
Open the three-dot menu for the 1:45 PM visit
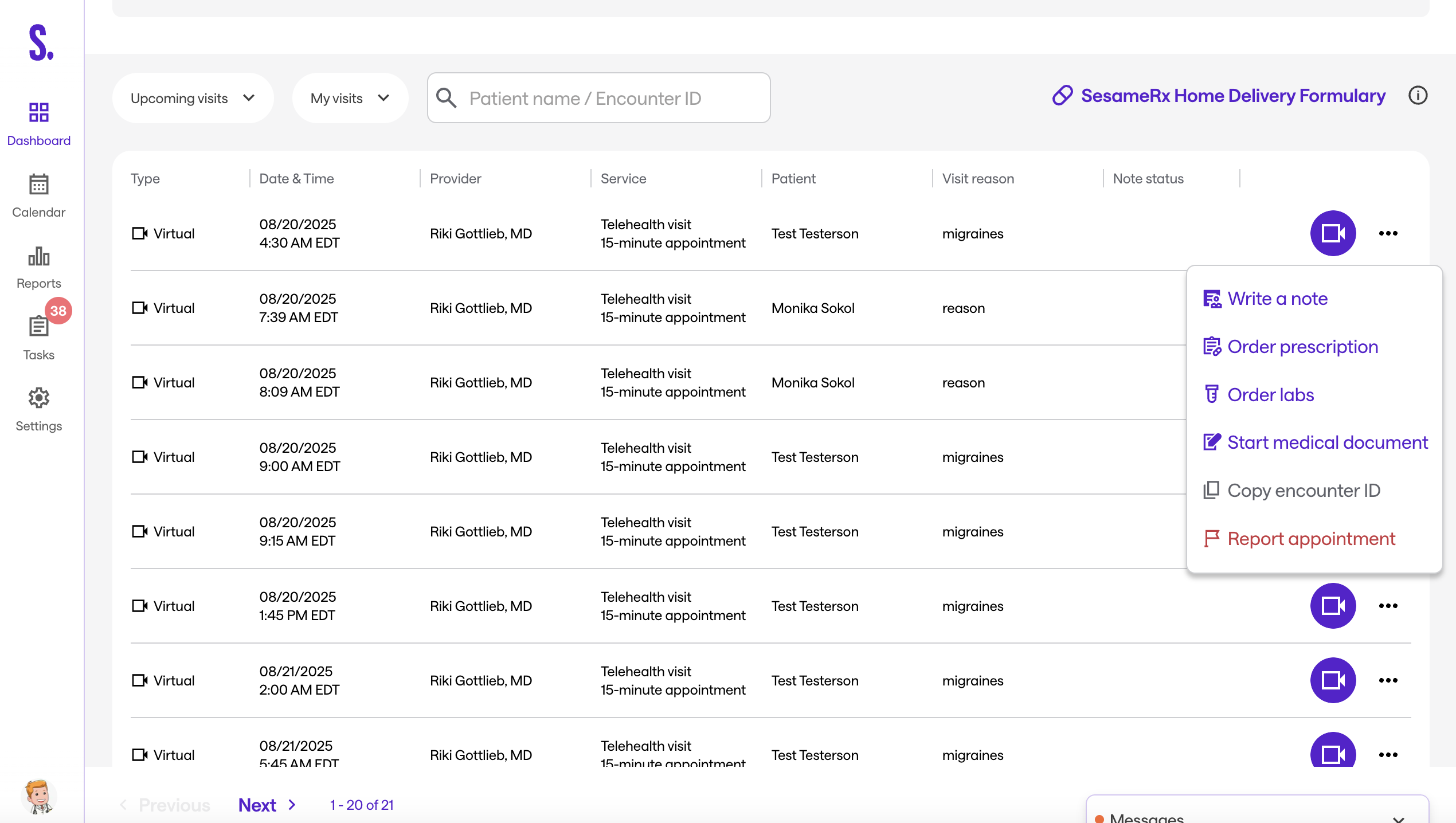tap(1388, 606)
